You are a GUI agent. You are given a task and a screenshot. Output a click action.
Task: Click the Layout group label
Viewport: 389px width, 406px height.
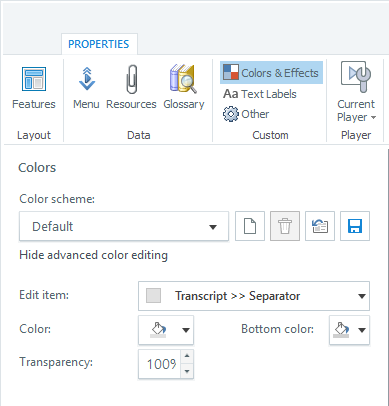[x=34, y=135]
